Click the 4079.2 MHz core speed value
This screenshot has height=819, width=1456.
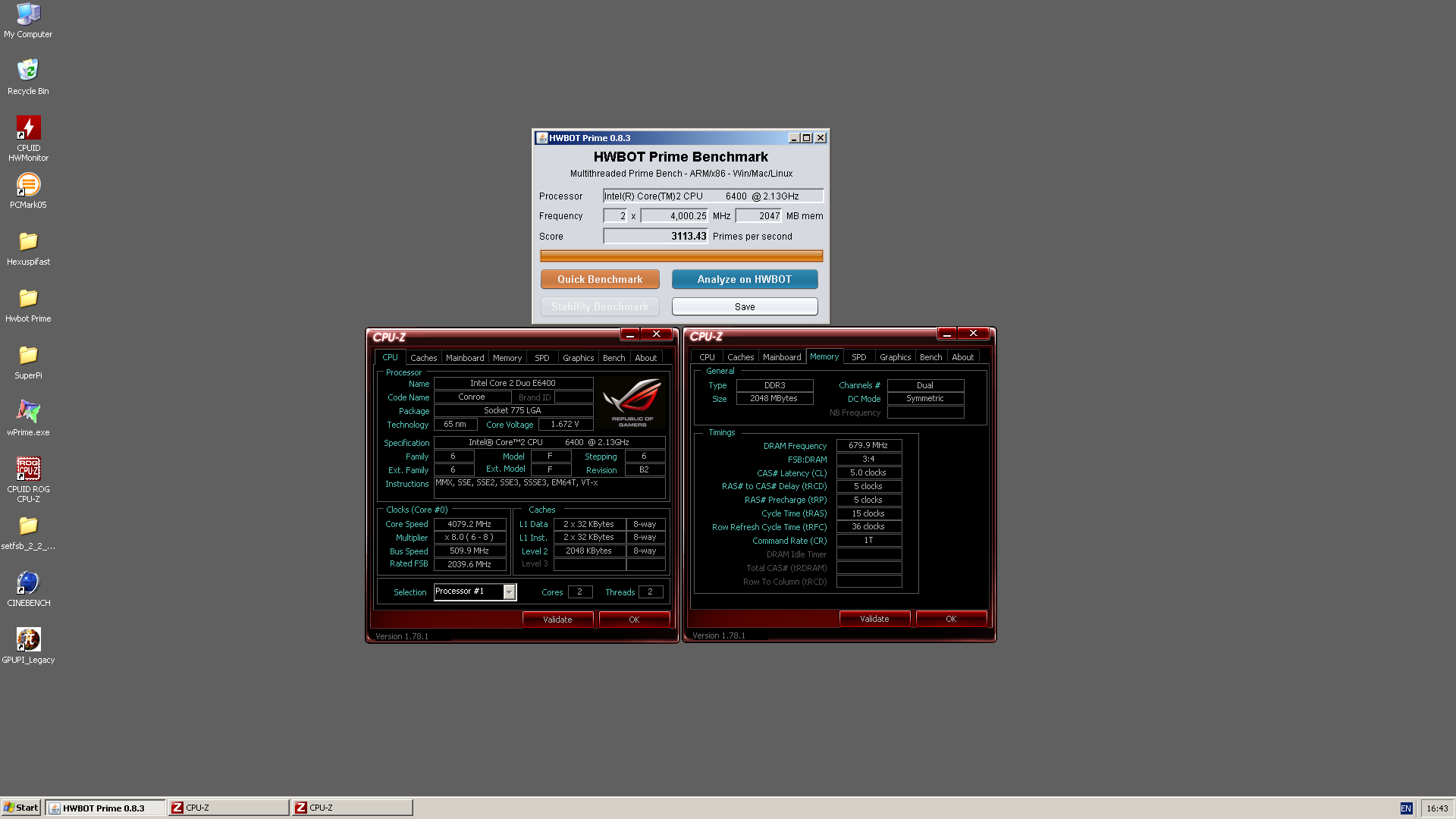pos(469,524)
